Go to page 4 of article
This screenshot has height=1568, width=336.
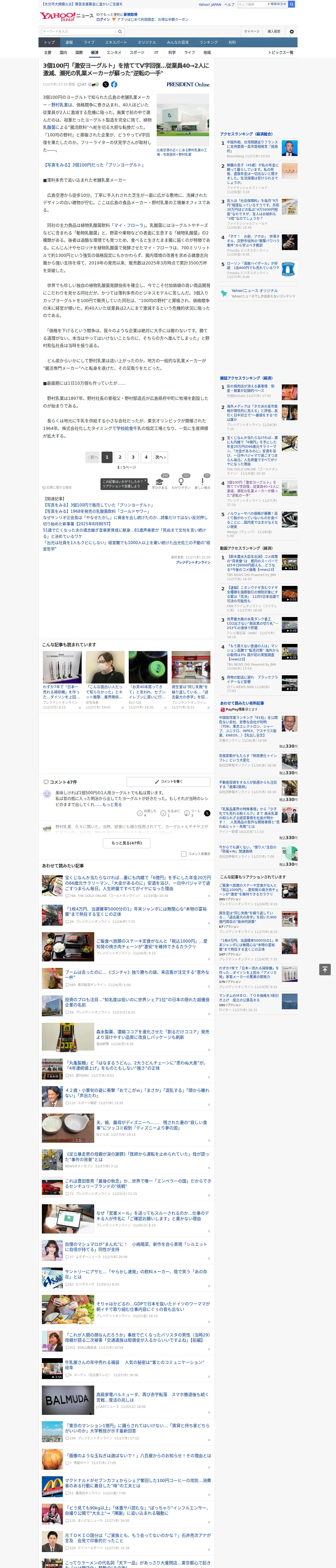[146, 457]
